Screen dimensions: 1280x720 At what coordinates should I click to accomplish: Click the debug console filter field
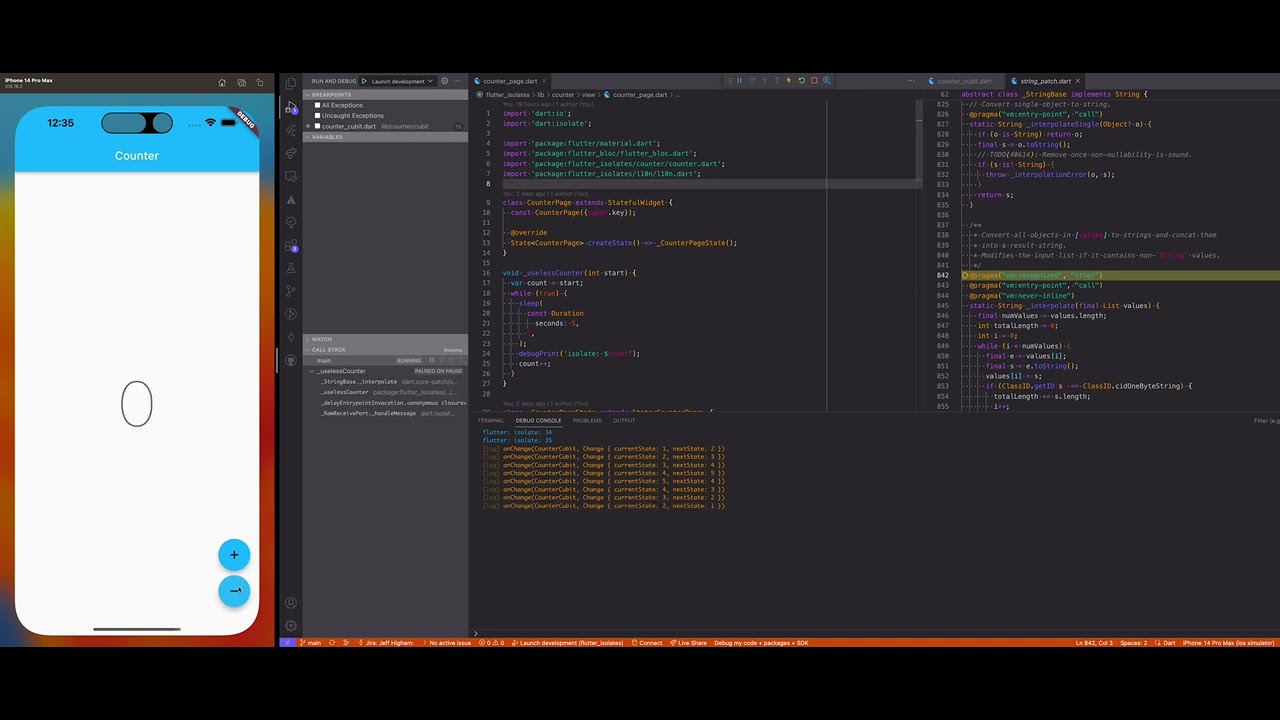(x=1266, y=420)
